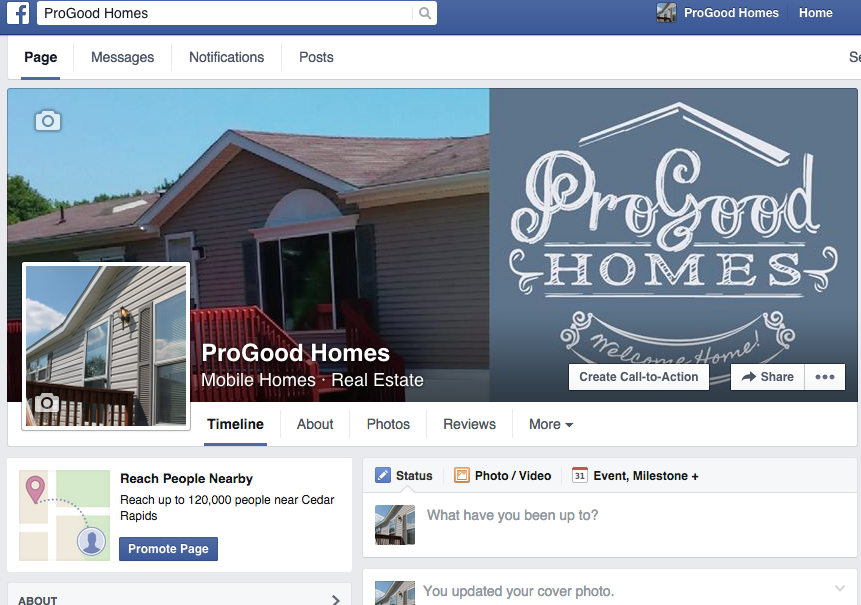Choose the Photo / Video icon

[462, 475]
